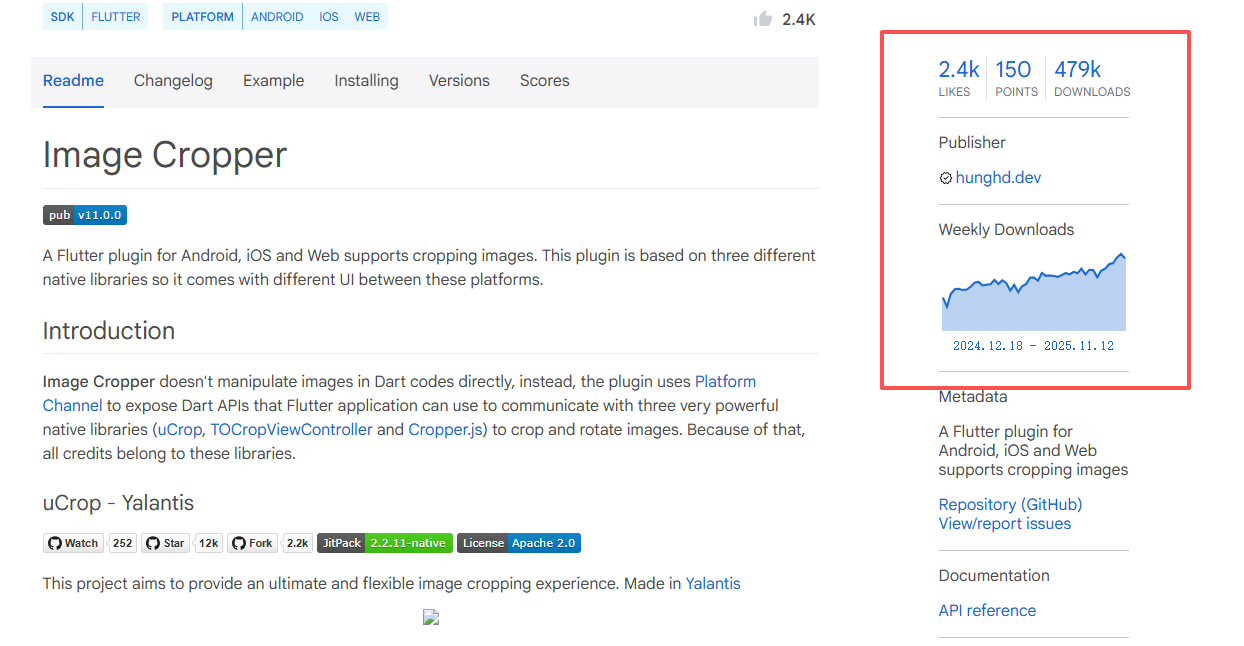Click the View/report issues link

pyautogui.click(x=1004, y=524)
